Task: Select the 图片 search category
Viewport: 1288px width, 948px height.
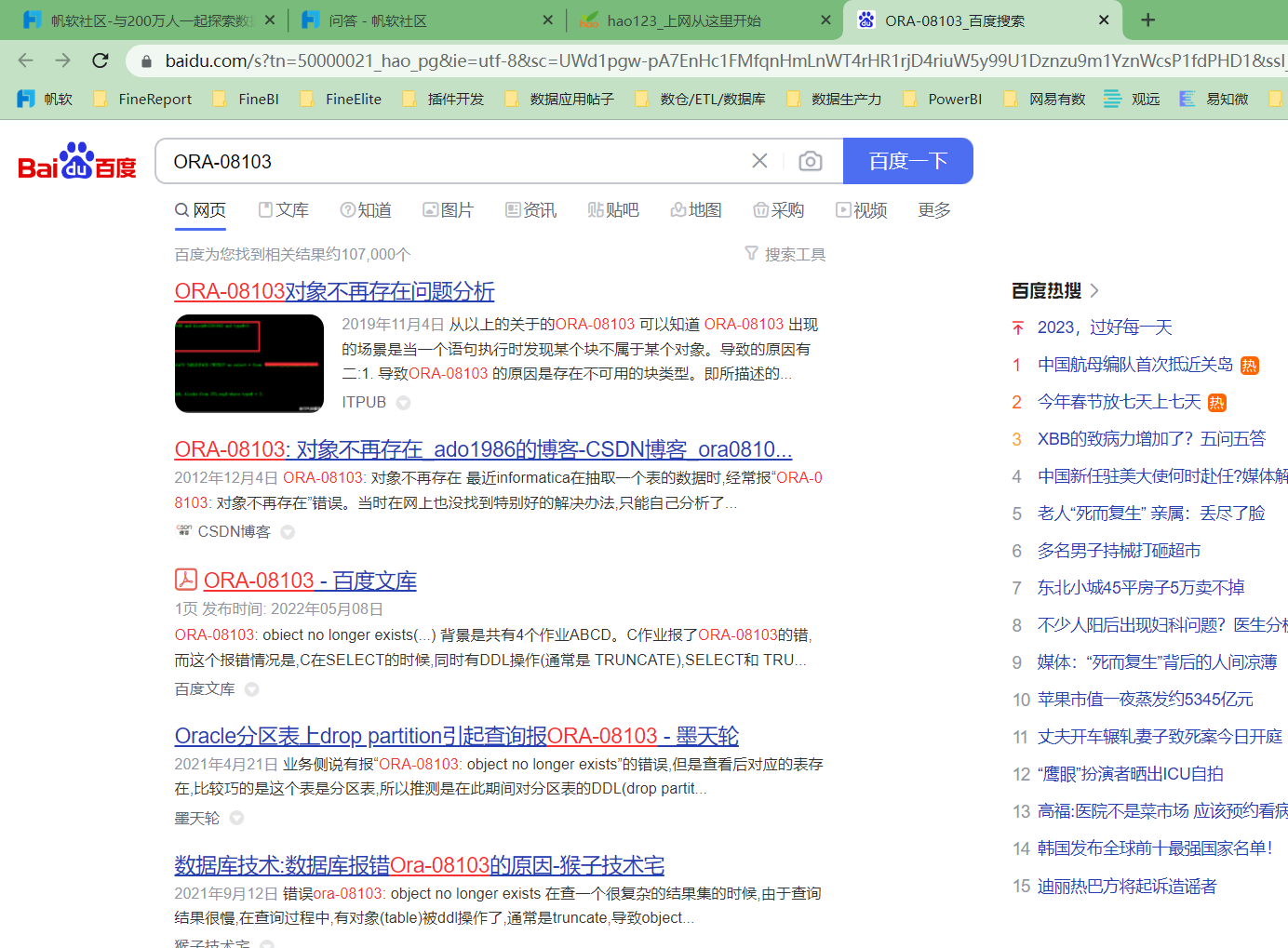Action: 448,210
